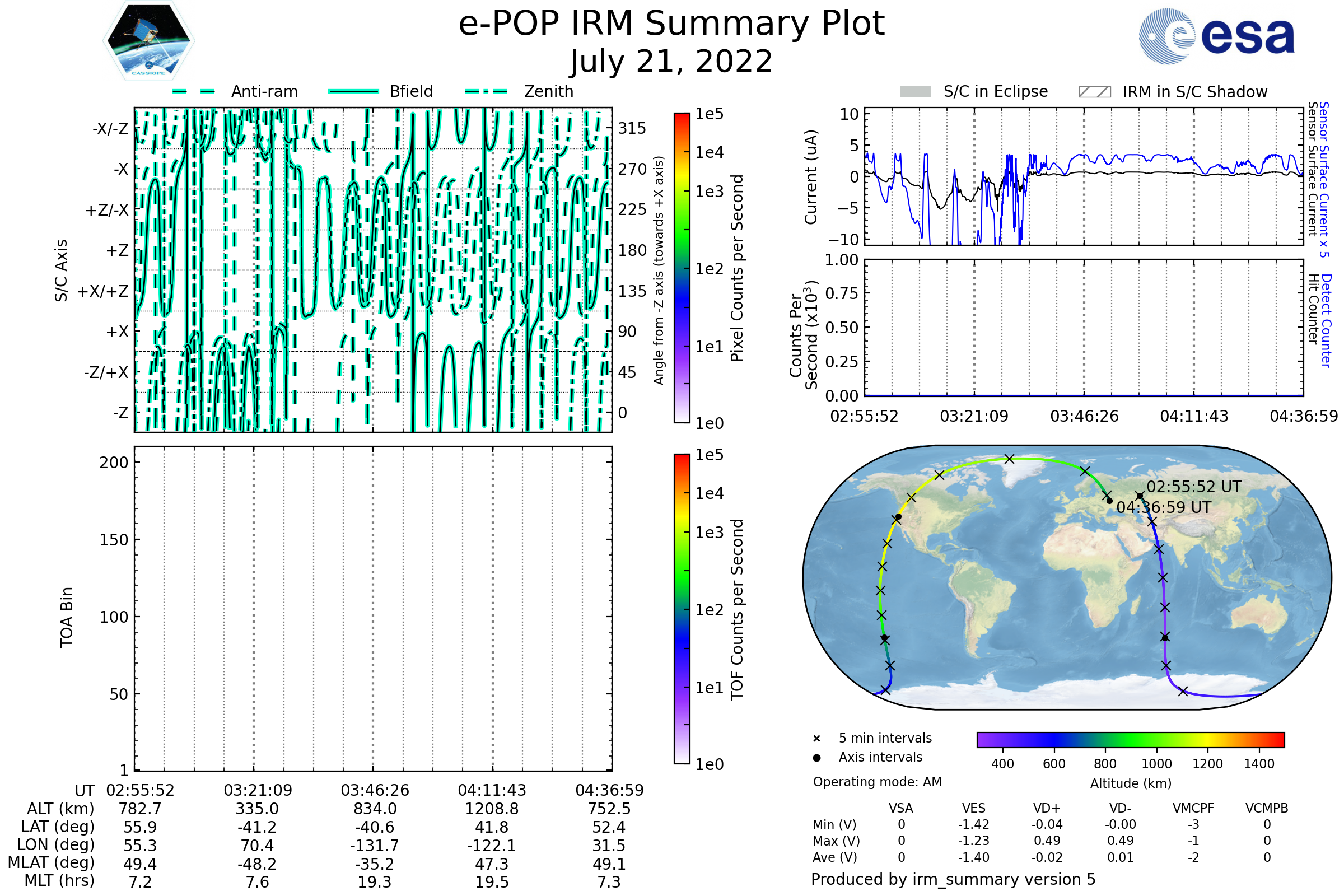
Task: Click the Axis intervals dot marker
Action: (x=816, y=758)
